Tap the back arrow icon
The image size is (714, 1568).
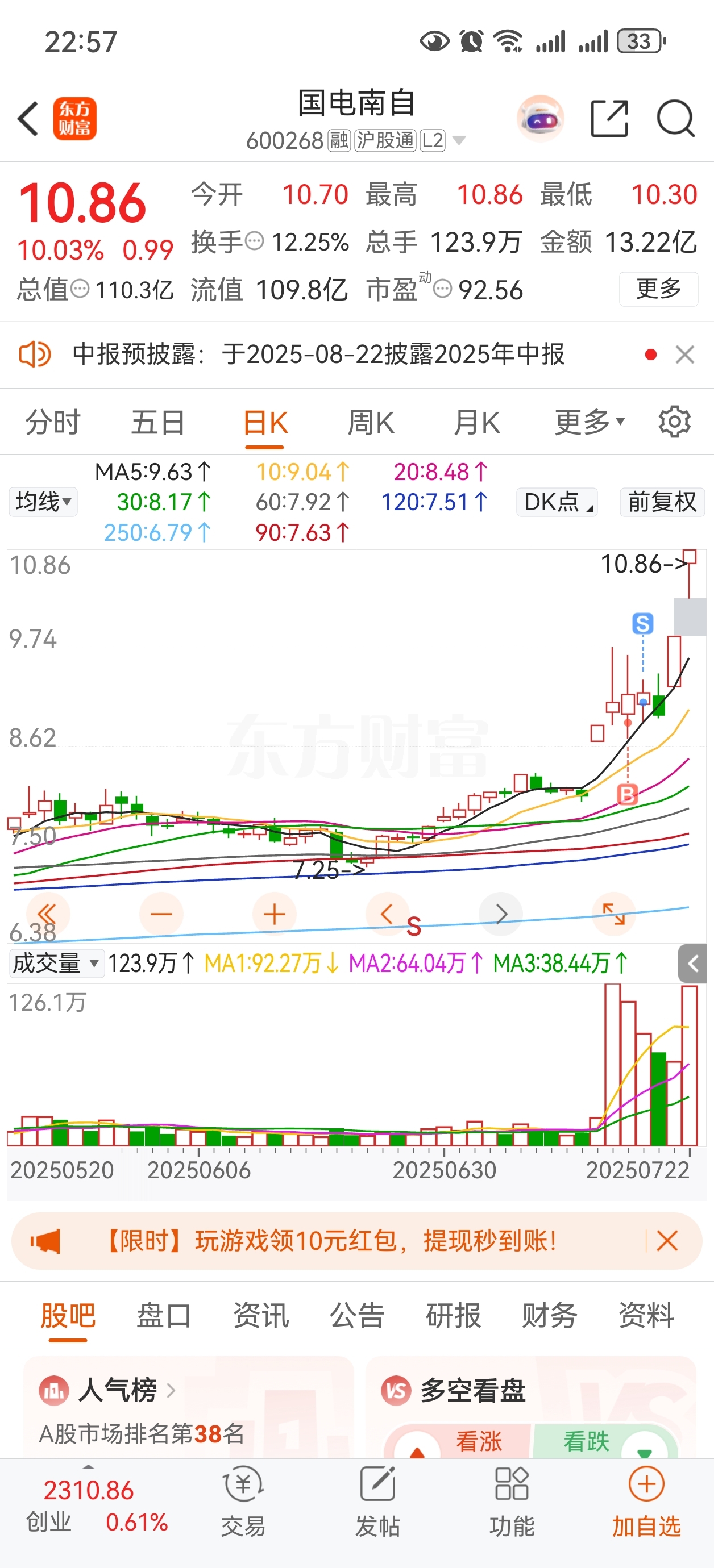coord(28,118)
